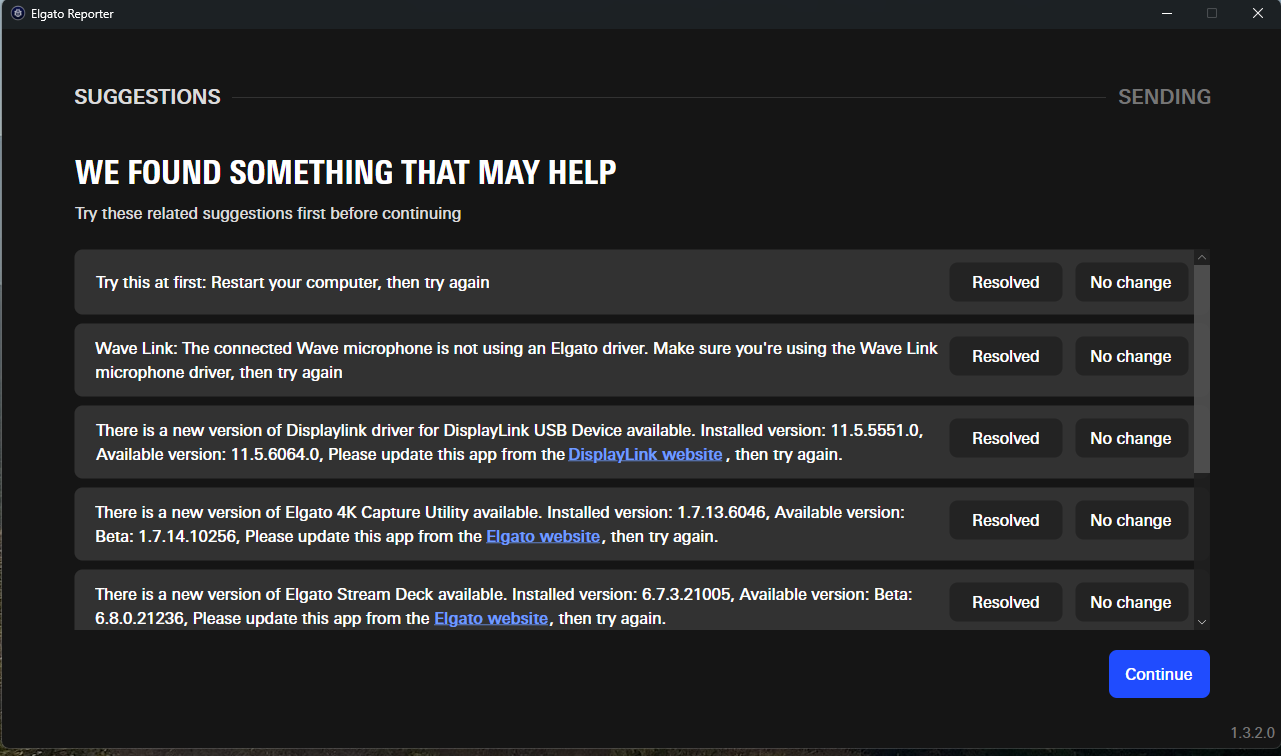Click the version number 1.3.2.0
The height and width of the screenshot is (756, 1281).
pyautogui.click(x=1253, y=733)
